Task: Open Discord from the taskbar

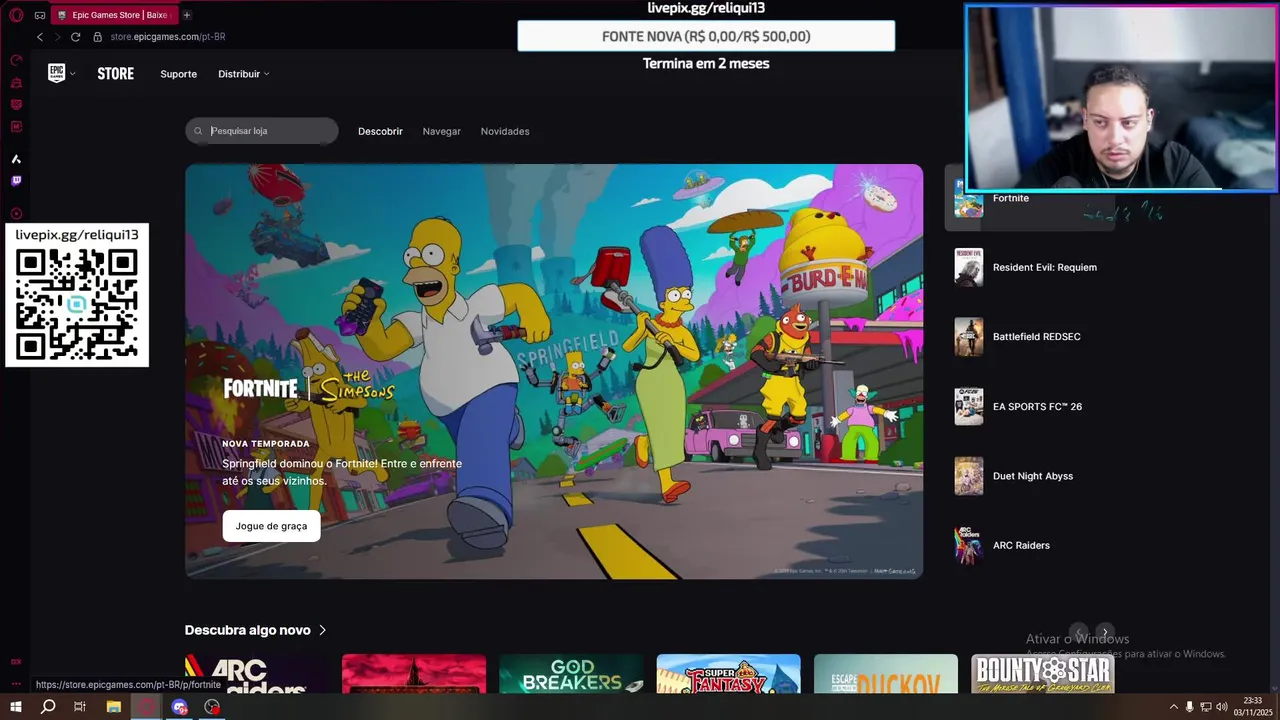Action: coord(180,707)
